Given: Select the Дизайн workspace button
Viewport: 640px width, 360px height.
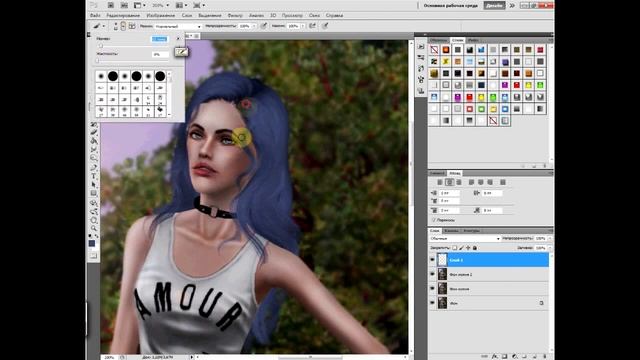Looking at the screenshot, I should (x=494, y=5).
